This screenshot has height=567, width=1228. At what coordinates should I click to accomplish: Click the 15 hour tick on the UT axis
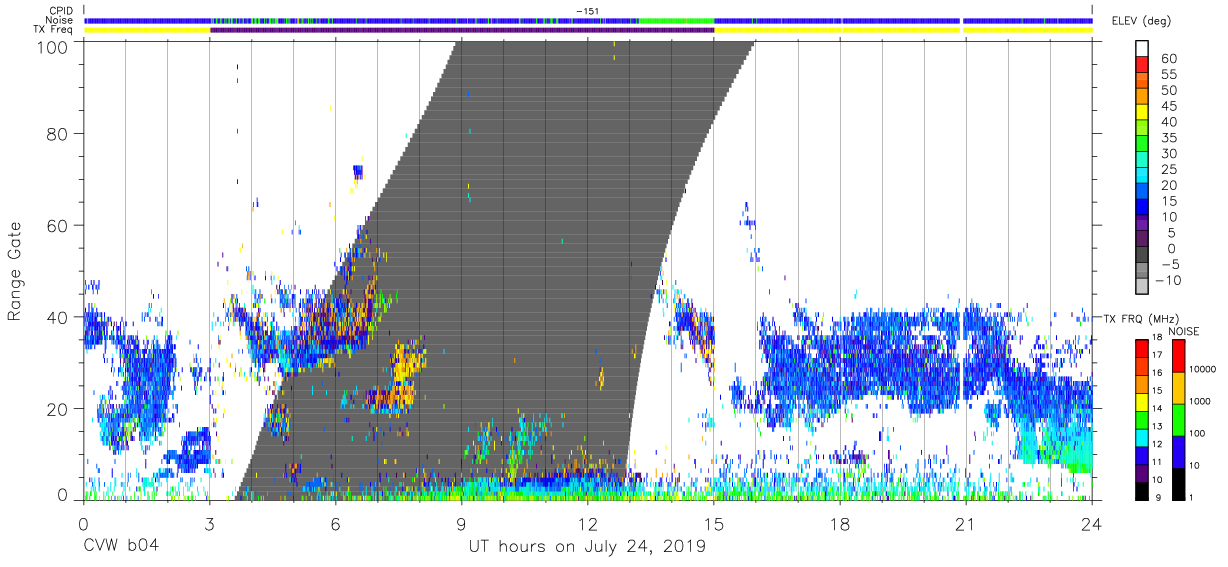click(x=714, y=523)
